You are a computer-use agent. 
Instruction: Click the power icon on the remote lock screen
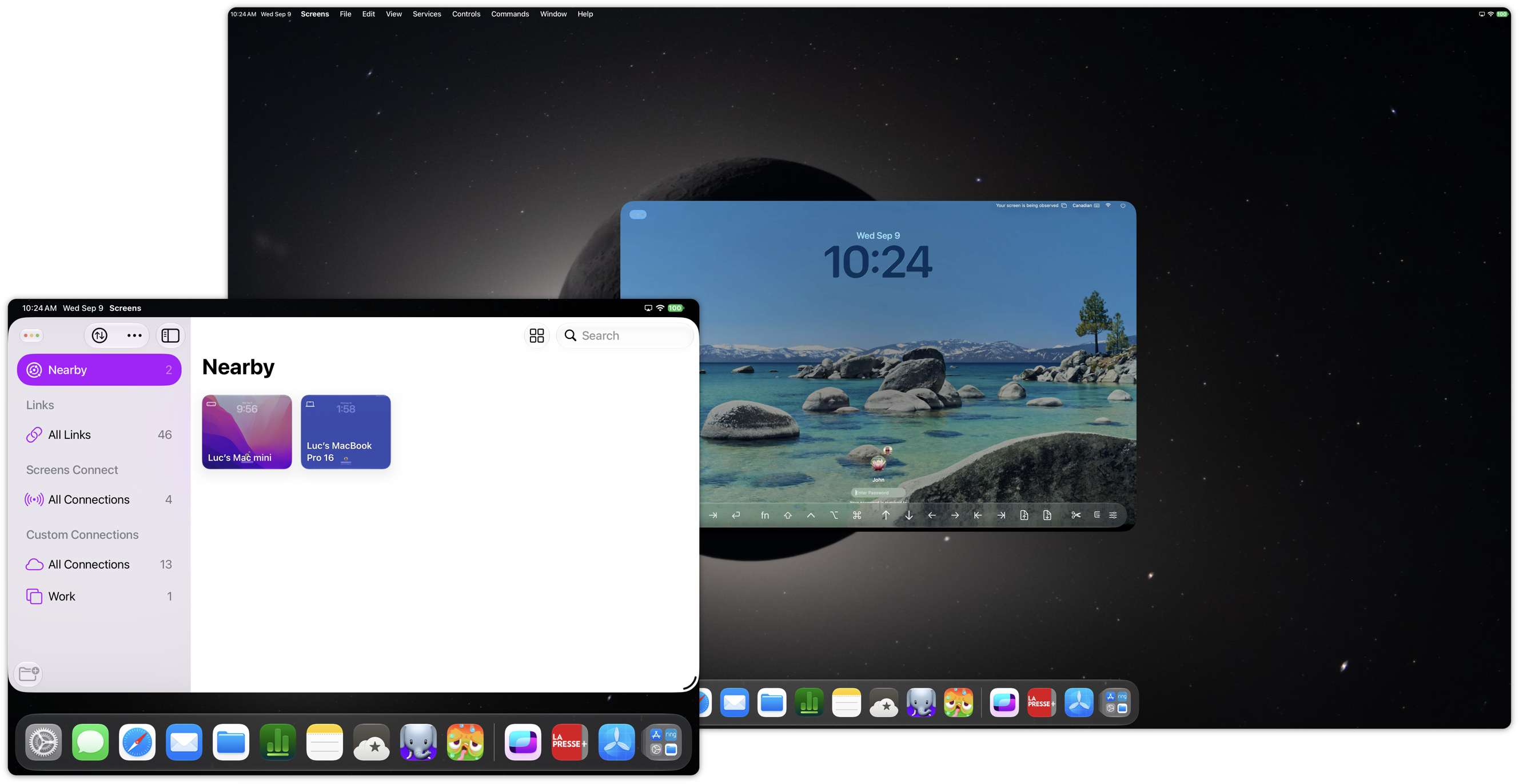click(x=1123, y=206)
